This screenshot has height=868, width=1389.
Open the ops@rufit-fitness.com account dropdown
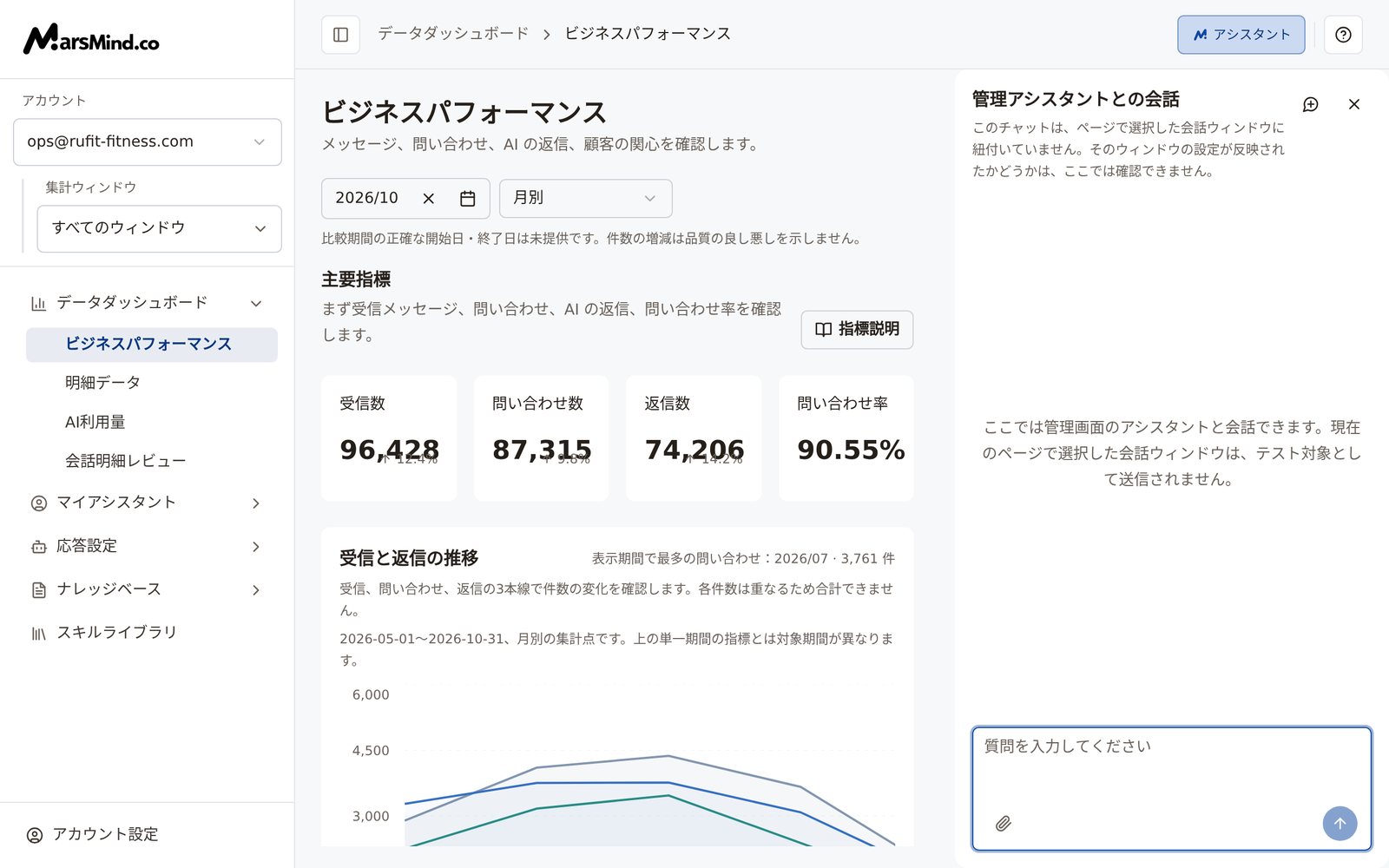tap(148, 141)
